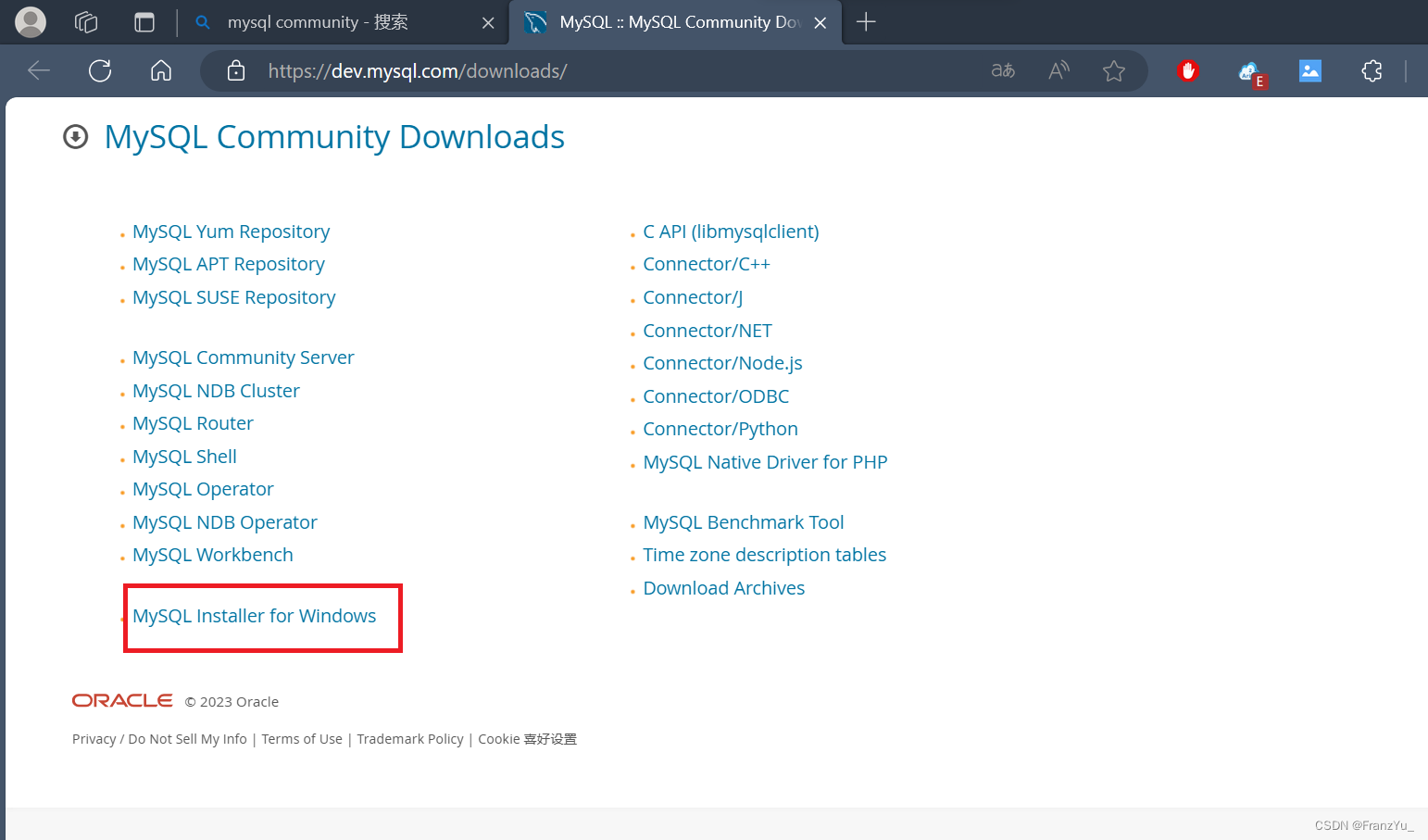Open Download Archives link
Screen dimensions: 1428x840
724,588
